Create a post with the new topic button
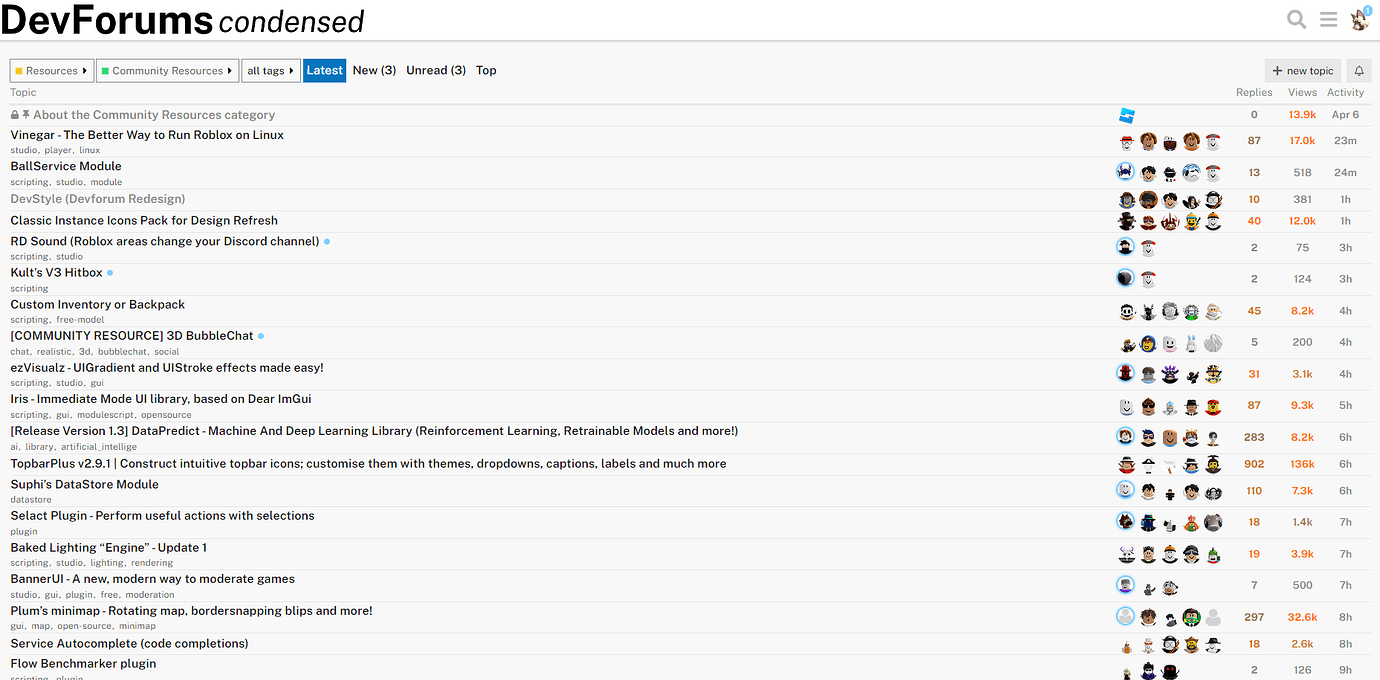 (1302, 70)
